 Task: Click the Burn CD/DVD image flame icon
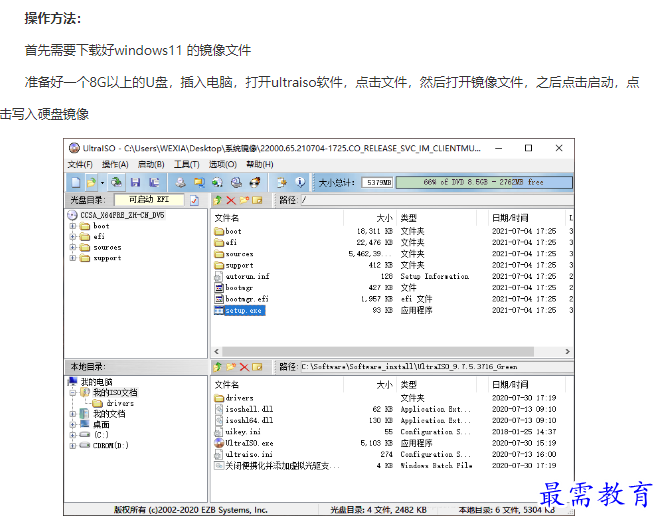pos(255,182)
